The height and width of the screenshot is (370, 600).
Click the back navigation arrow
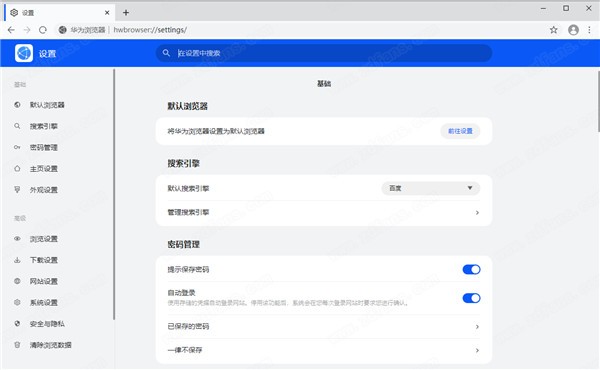click(11, 30)
